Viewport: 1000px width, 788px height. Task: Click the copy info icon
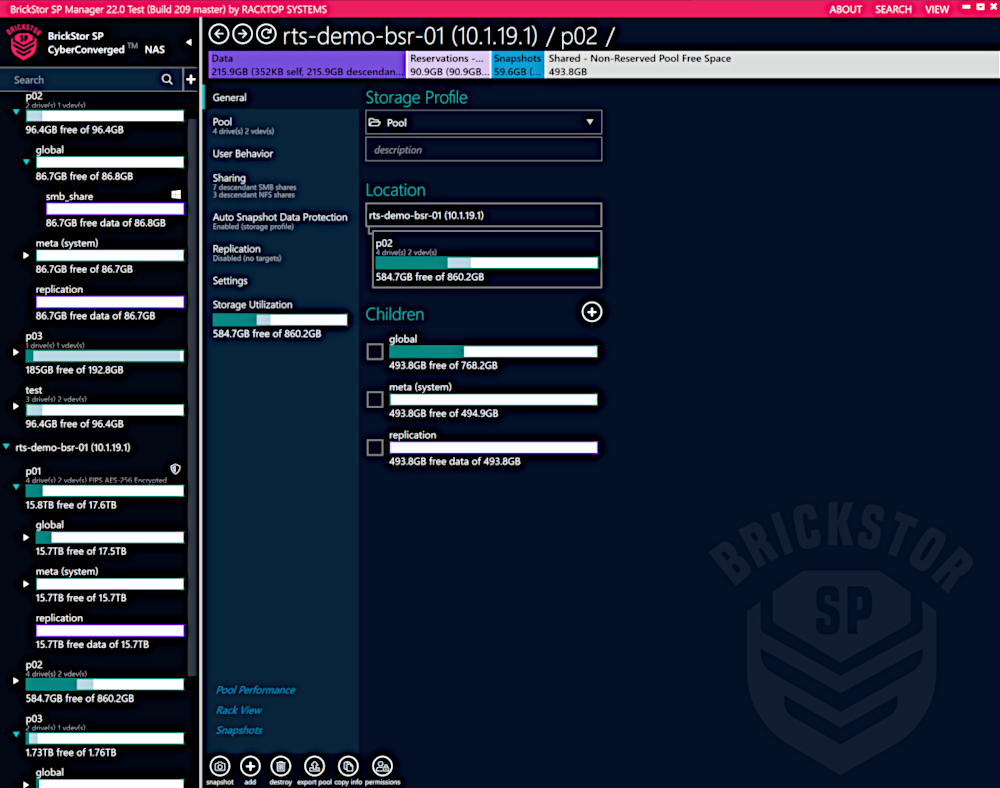click(x=347, y=767)
